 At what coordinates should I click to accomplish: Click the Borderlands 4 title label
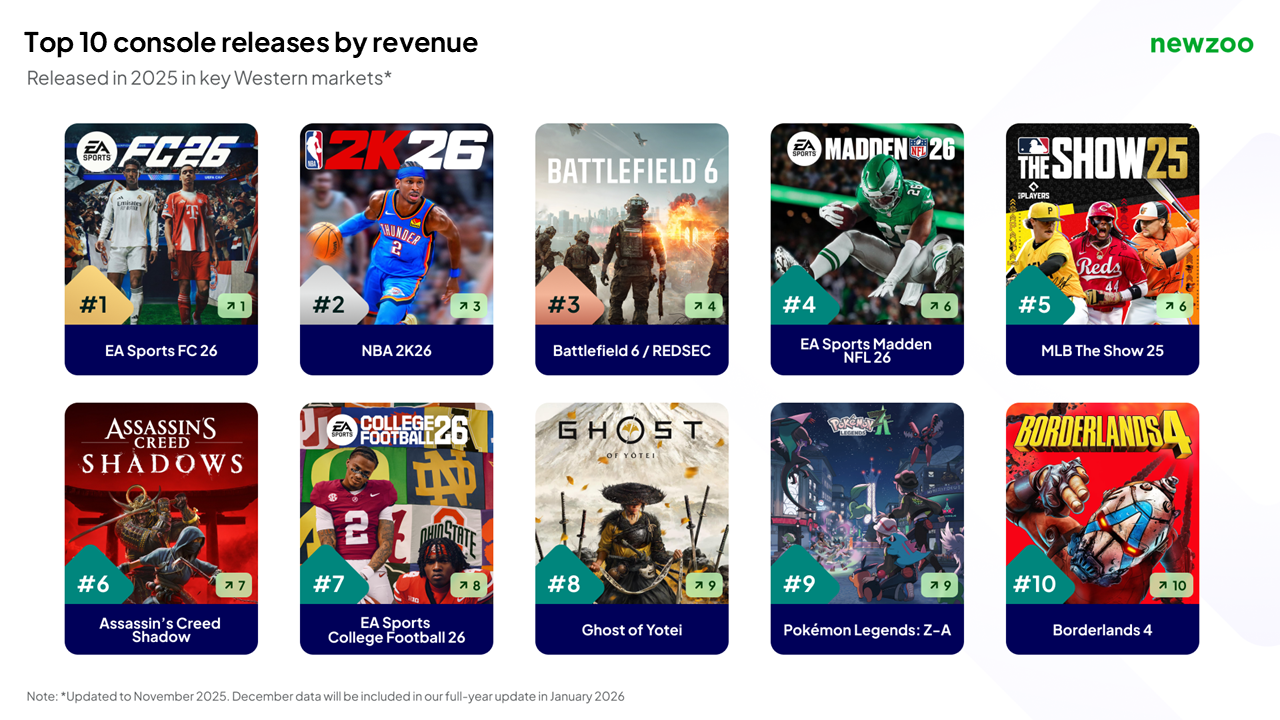[1102, 630]
